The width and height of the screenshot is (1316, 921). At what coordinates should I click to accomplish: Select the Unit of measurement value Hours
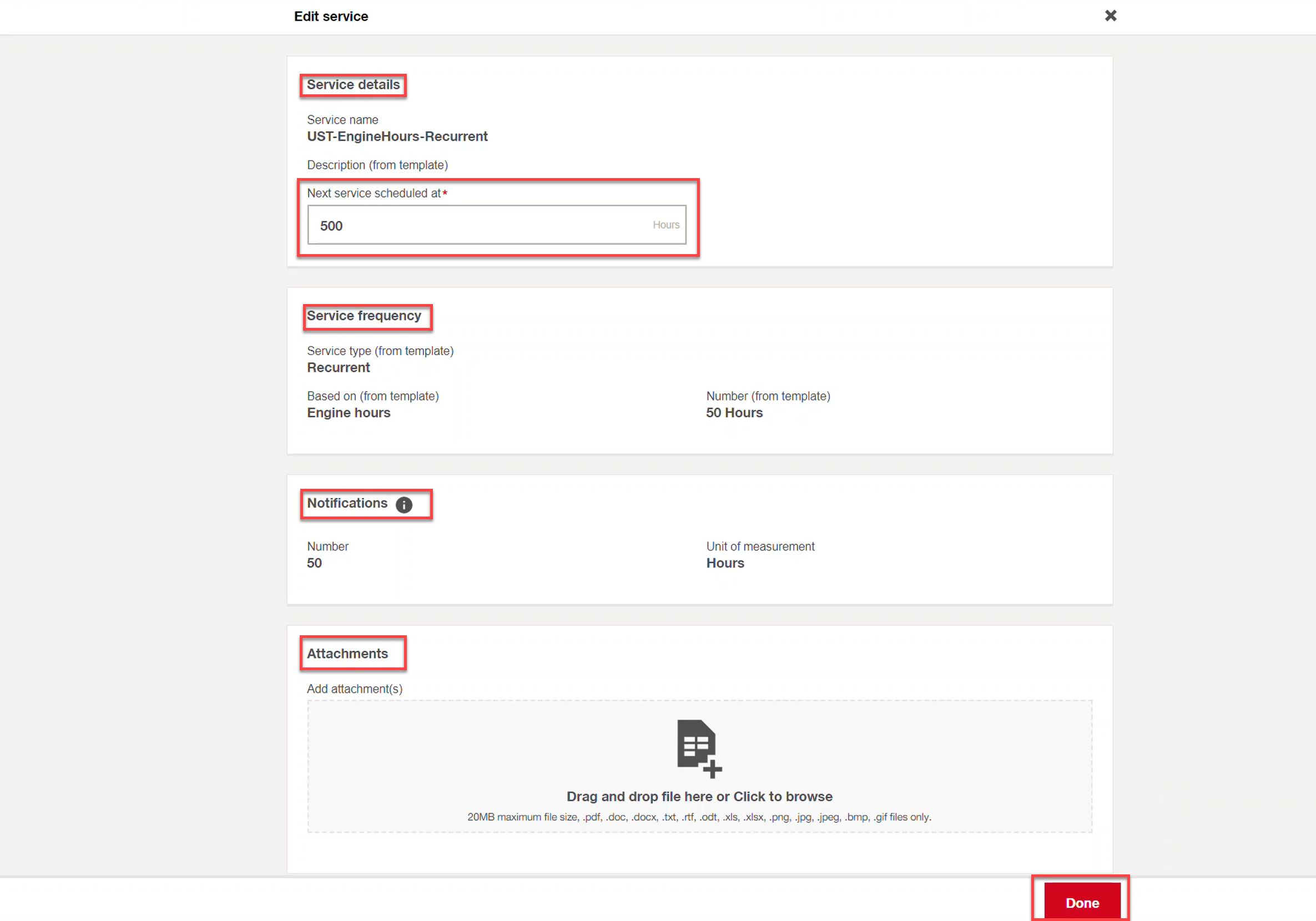pyautogui.click(x=725, y=563)
